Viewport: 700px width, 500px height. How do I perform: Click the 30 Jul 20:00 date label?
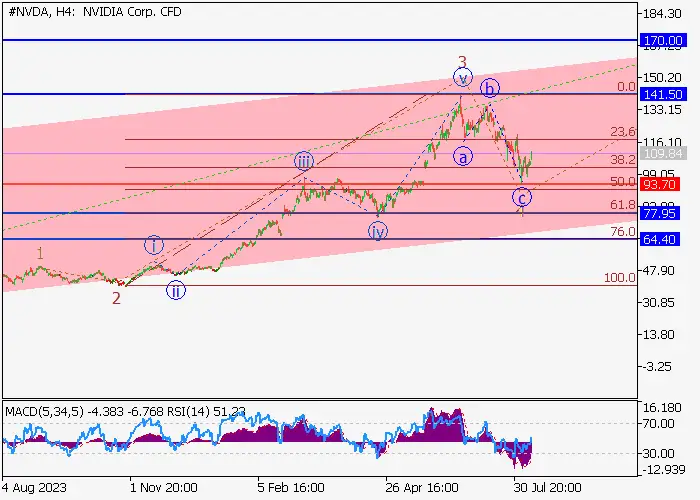click(x=547, y=487)
